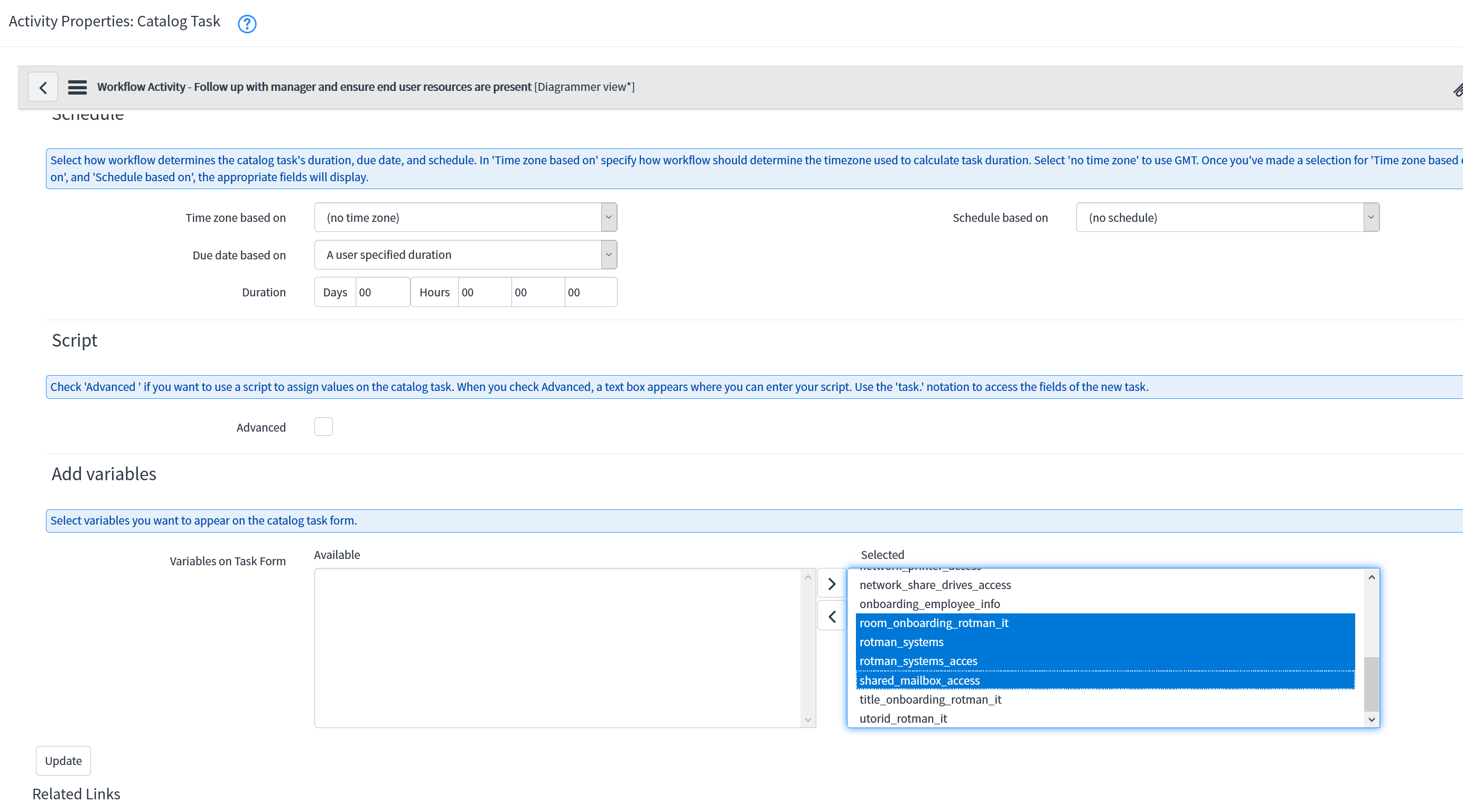Screen dimensions: 1463x812
Task: Open the hamburger context menu icon
Action: (x=77, y=87)
